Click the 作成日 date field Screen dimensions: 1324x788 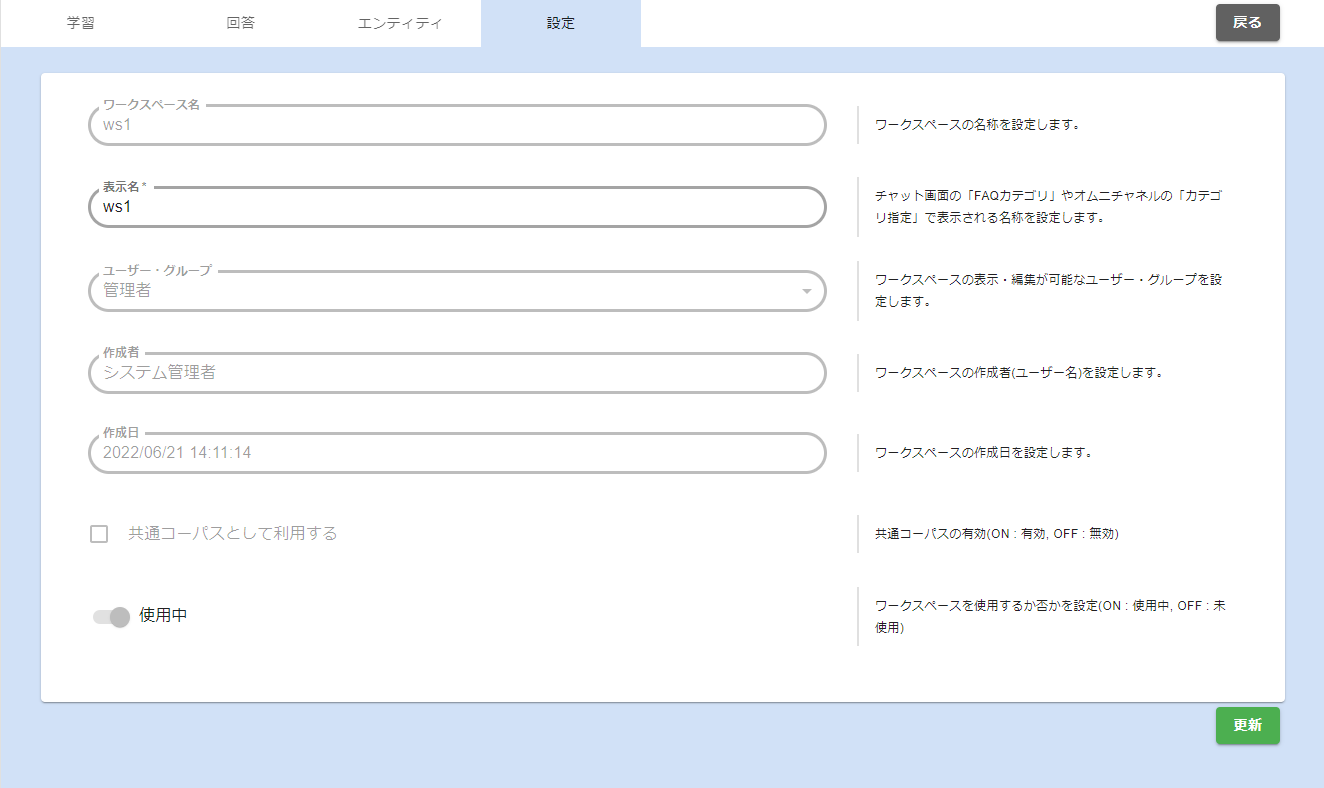[x=457, y=453]
